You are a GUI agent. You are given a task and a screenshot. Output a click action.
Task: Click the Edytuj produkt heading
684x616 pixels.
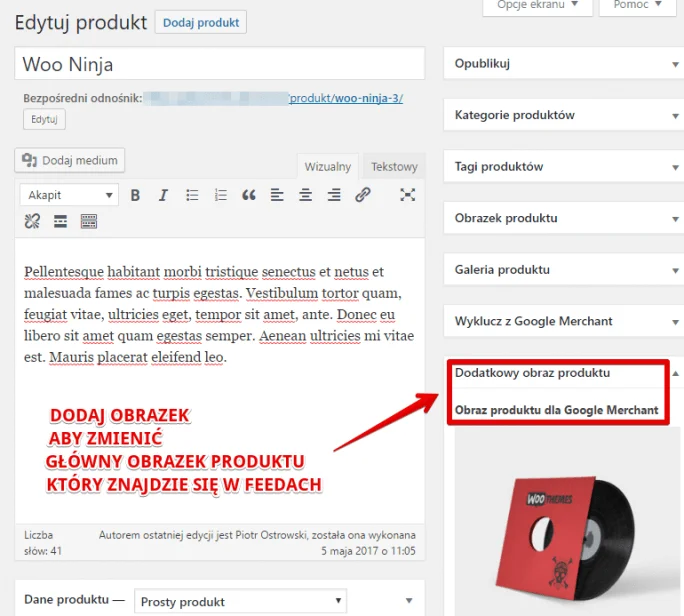[x=81, y=22]
